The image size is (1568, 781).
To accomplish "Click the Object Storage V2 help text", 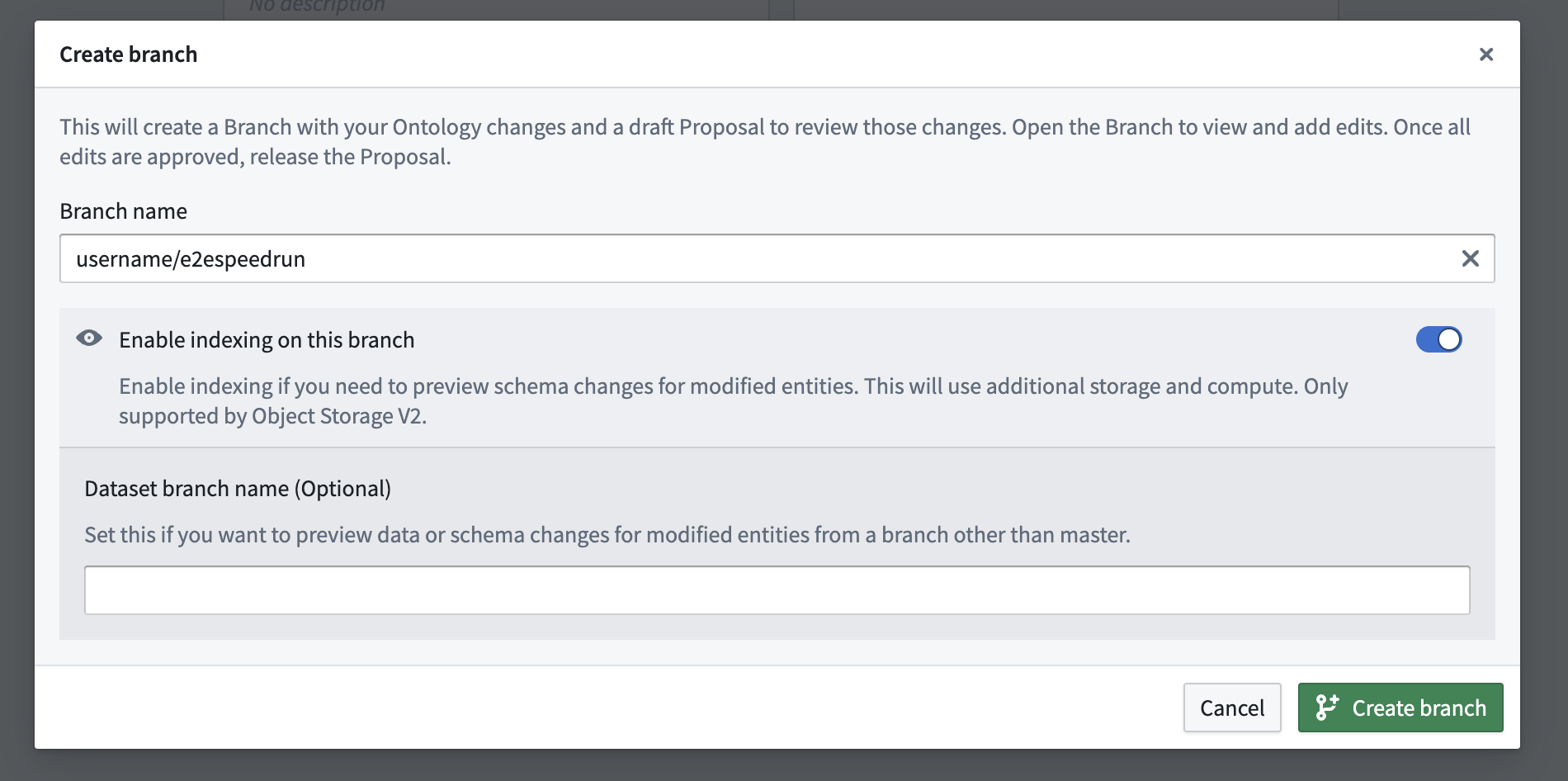I will click(x=733, y=401).
